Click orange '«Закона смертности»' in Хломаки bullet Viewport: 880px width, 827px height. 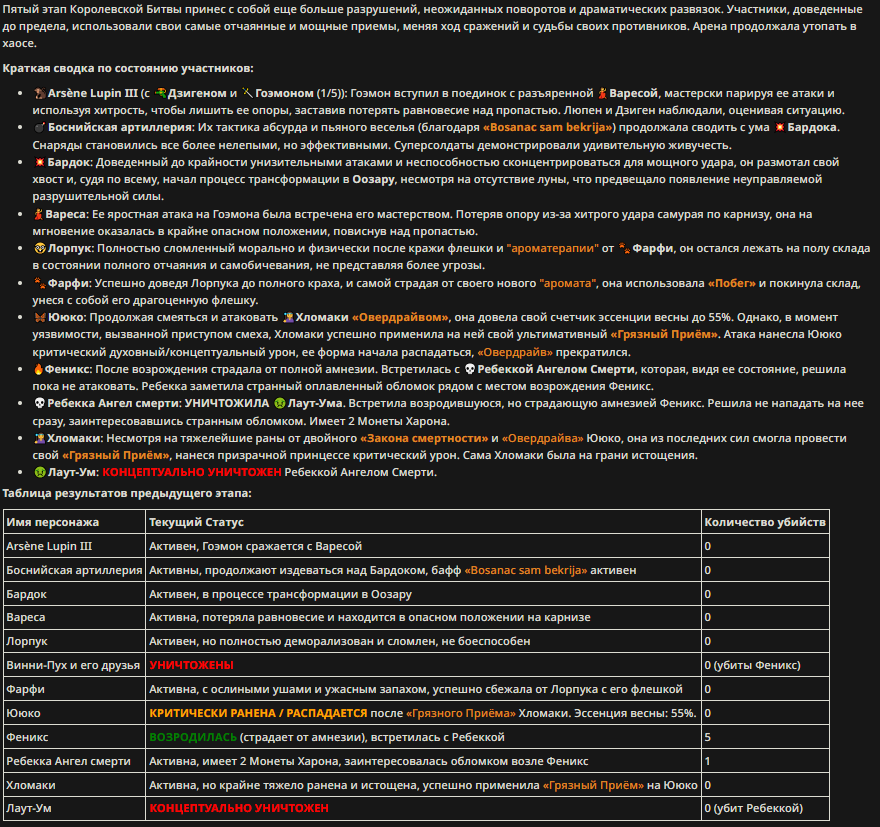424,438
